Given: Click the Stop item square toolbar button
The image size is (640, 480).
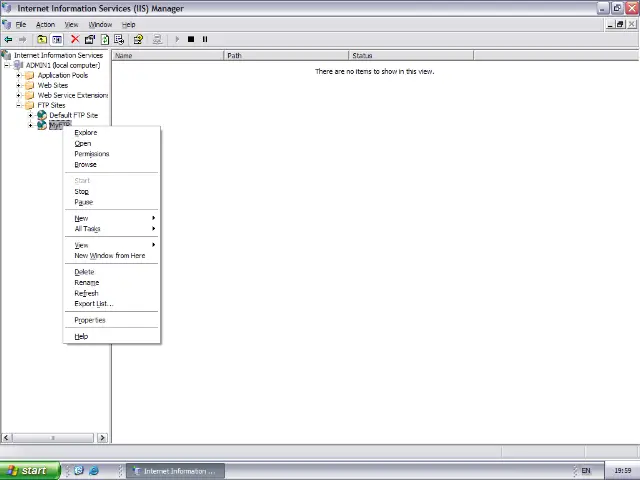Looking at the screenshot, I should click(x=191, y=39).
